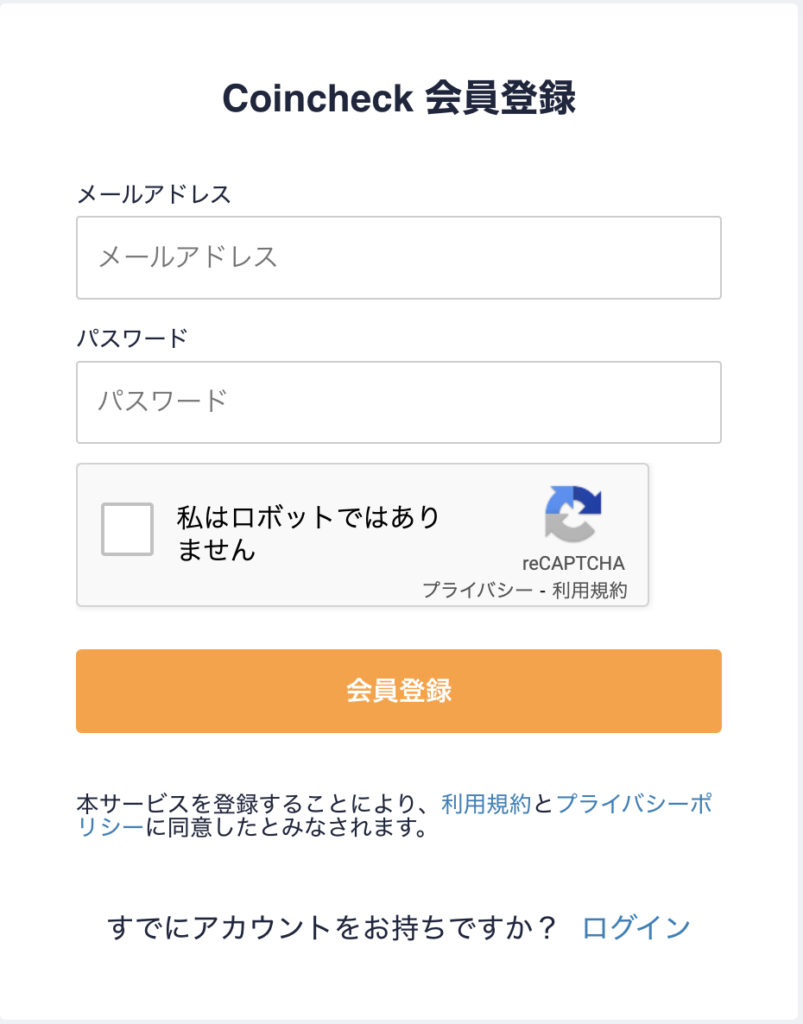Image resolution: width=803 pixels, height=1024 pixels.
Task: Open the ログイン link
Action: (x=636, y=927)
